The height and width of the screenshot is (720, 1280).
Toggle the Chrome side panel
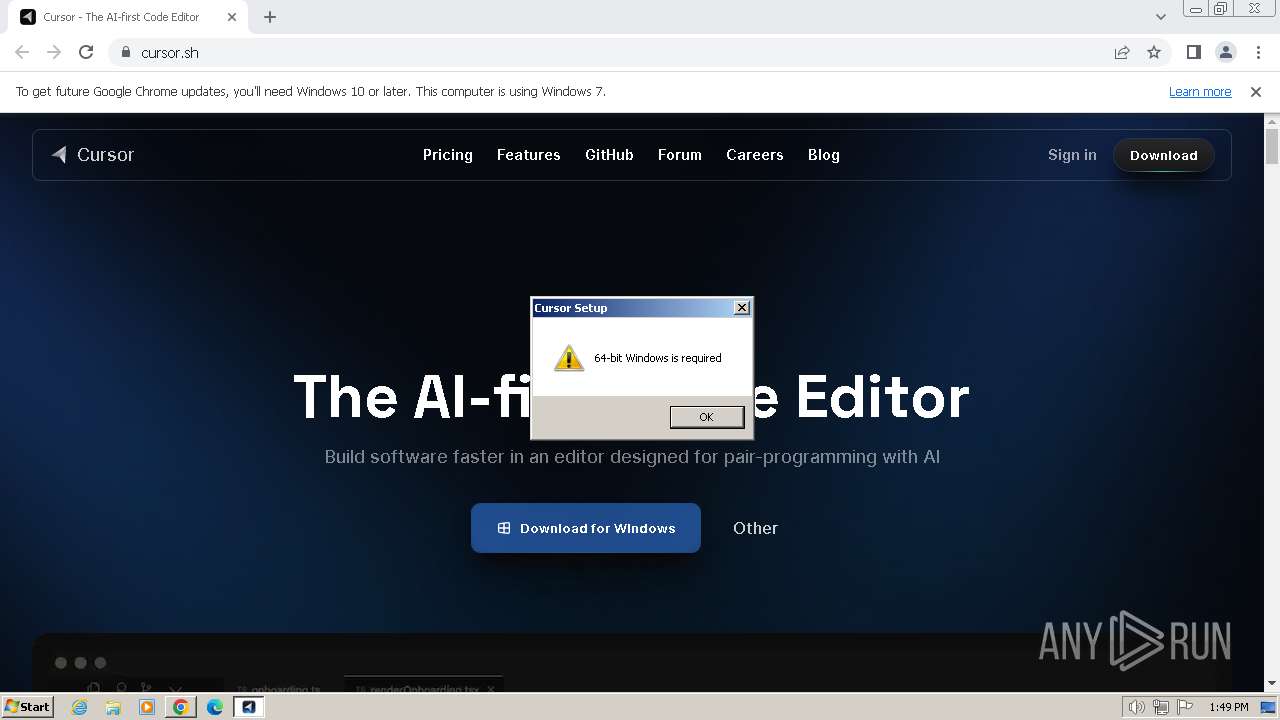(1193, 52)
